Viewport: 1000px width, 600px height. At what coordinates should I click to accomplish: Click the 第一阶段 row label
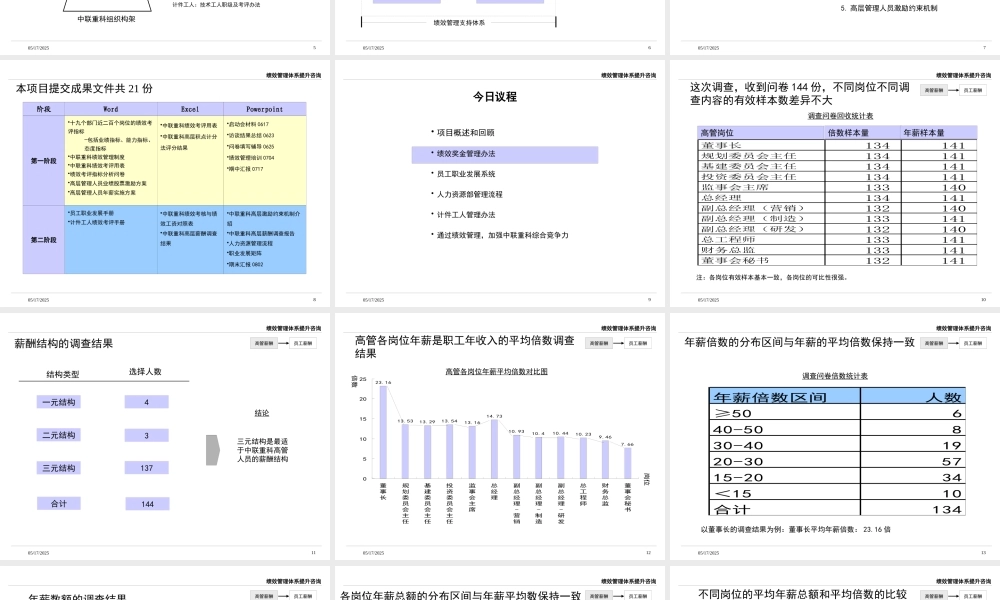tap(43, 161)
